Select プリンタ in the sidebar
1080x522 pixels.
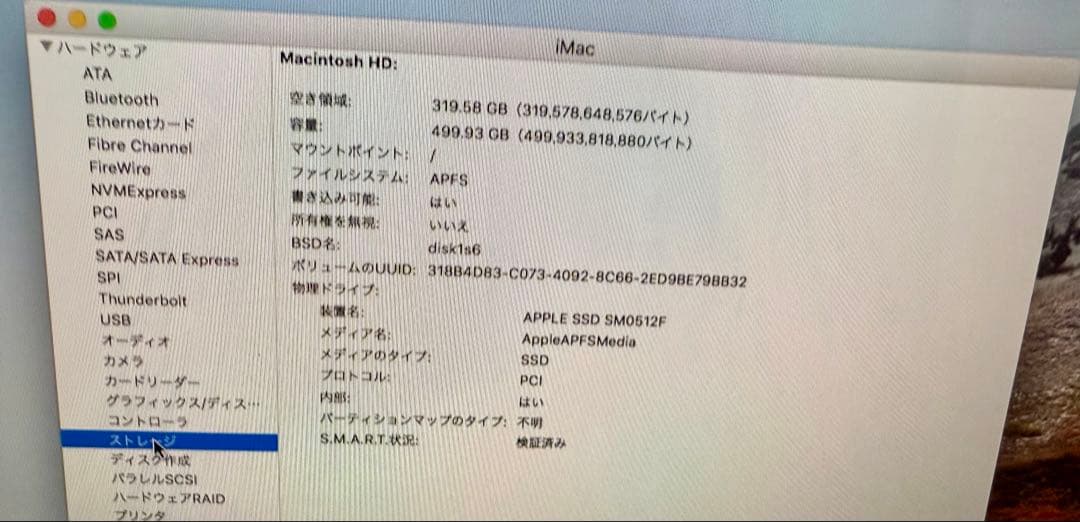click(140, 514)
